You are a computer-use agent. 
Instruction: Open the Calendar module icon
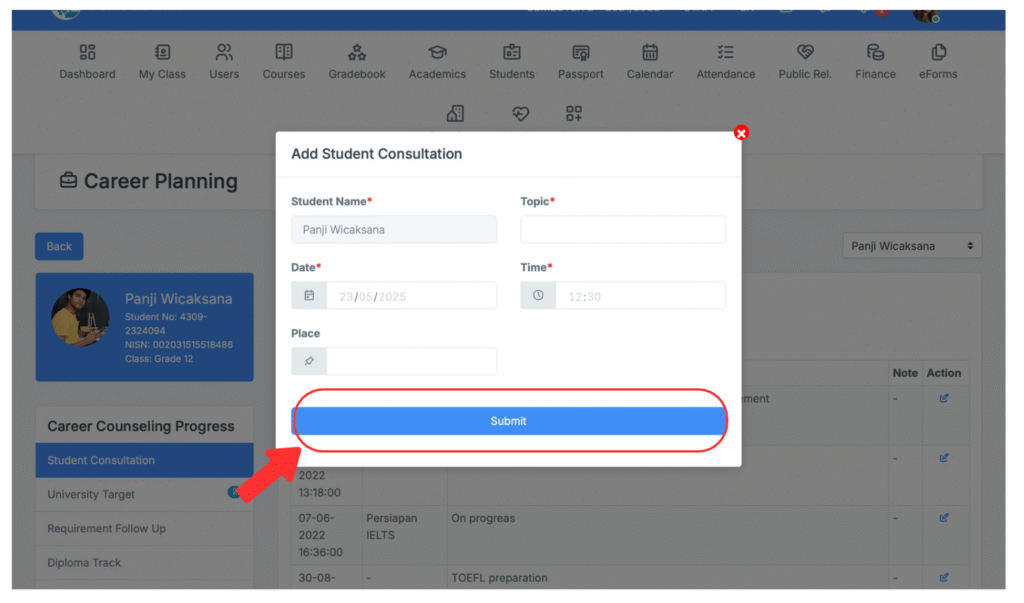[x=650, y=53]
